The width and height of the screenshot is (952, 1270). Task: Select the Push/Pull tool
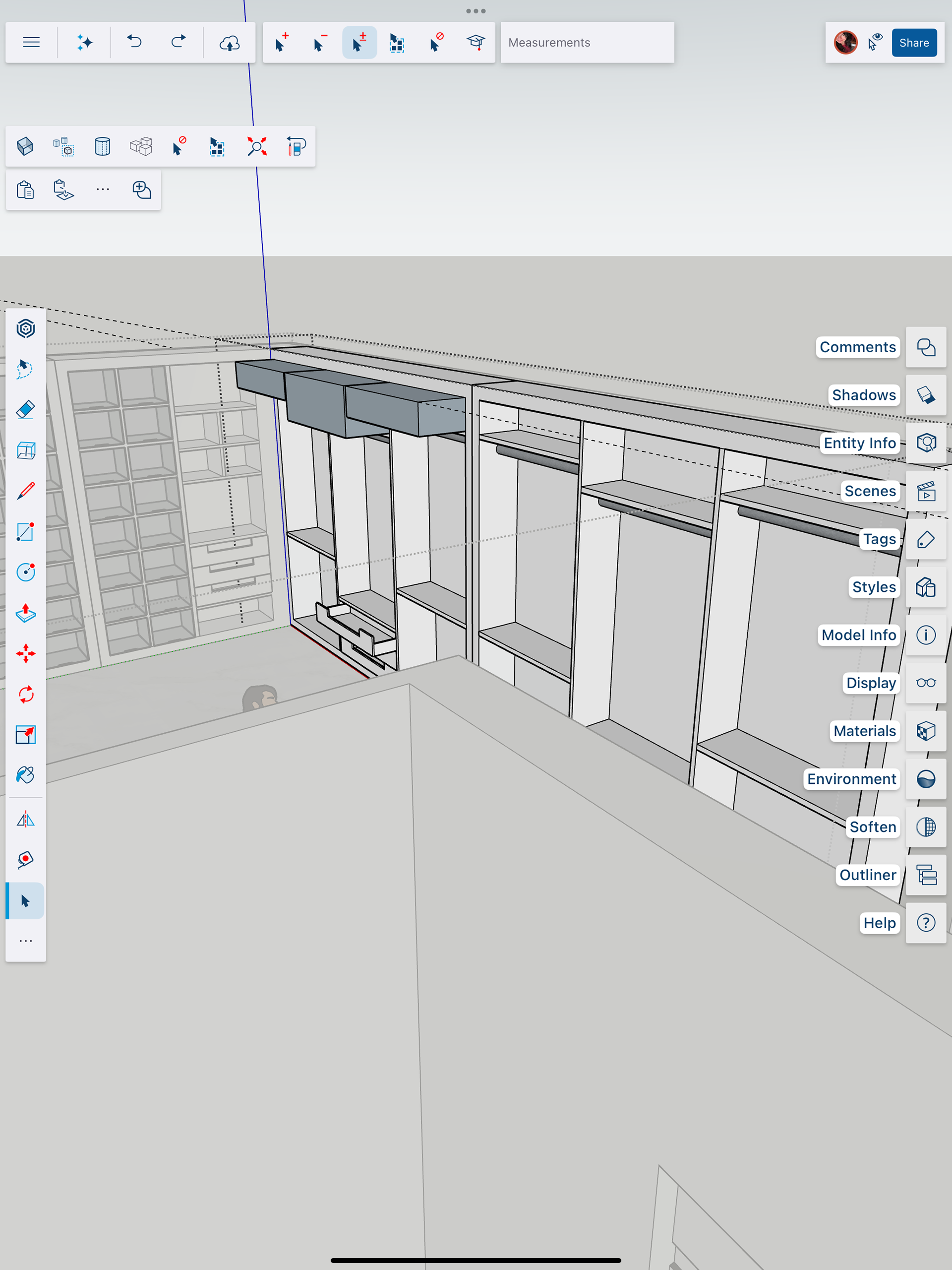tap(25, 613)
